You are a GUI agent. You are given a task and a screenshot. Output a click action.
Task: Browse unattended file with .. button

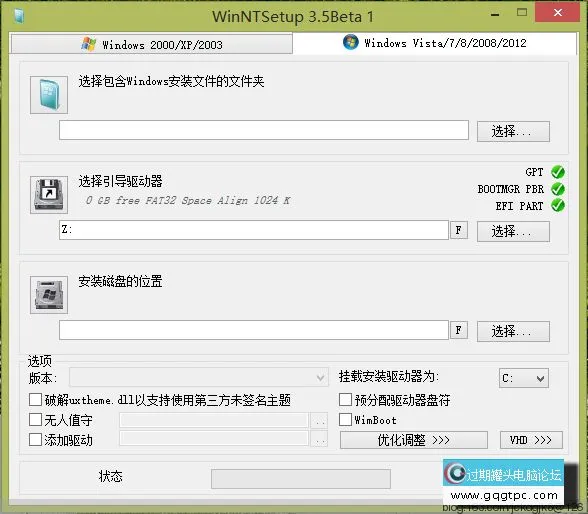click(x=319, y=420)
